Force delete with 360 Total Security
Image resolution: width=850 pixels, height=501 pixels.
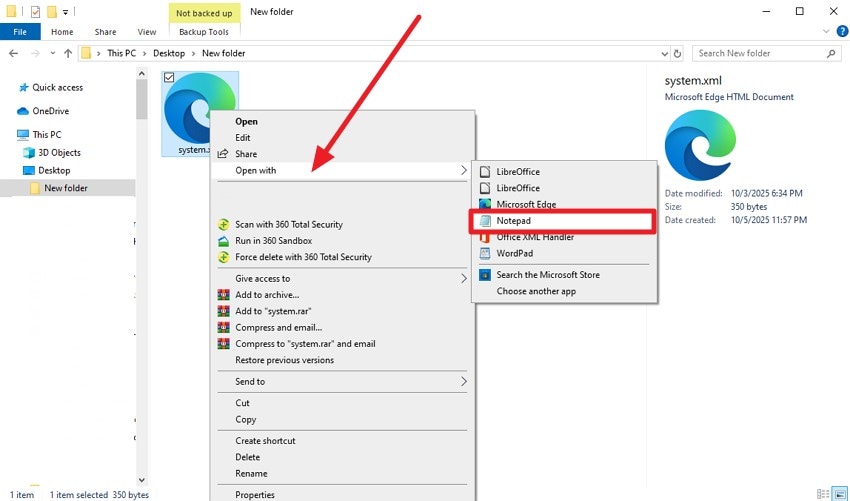pos(342,257)
